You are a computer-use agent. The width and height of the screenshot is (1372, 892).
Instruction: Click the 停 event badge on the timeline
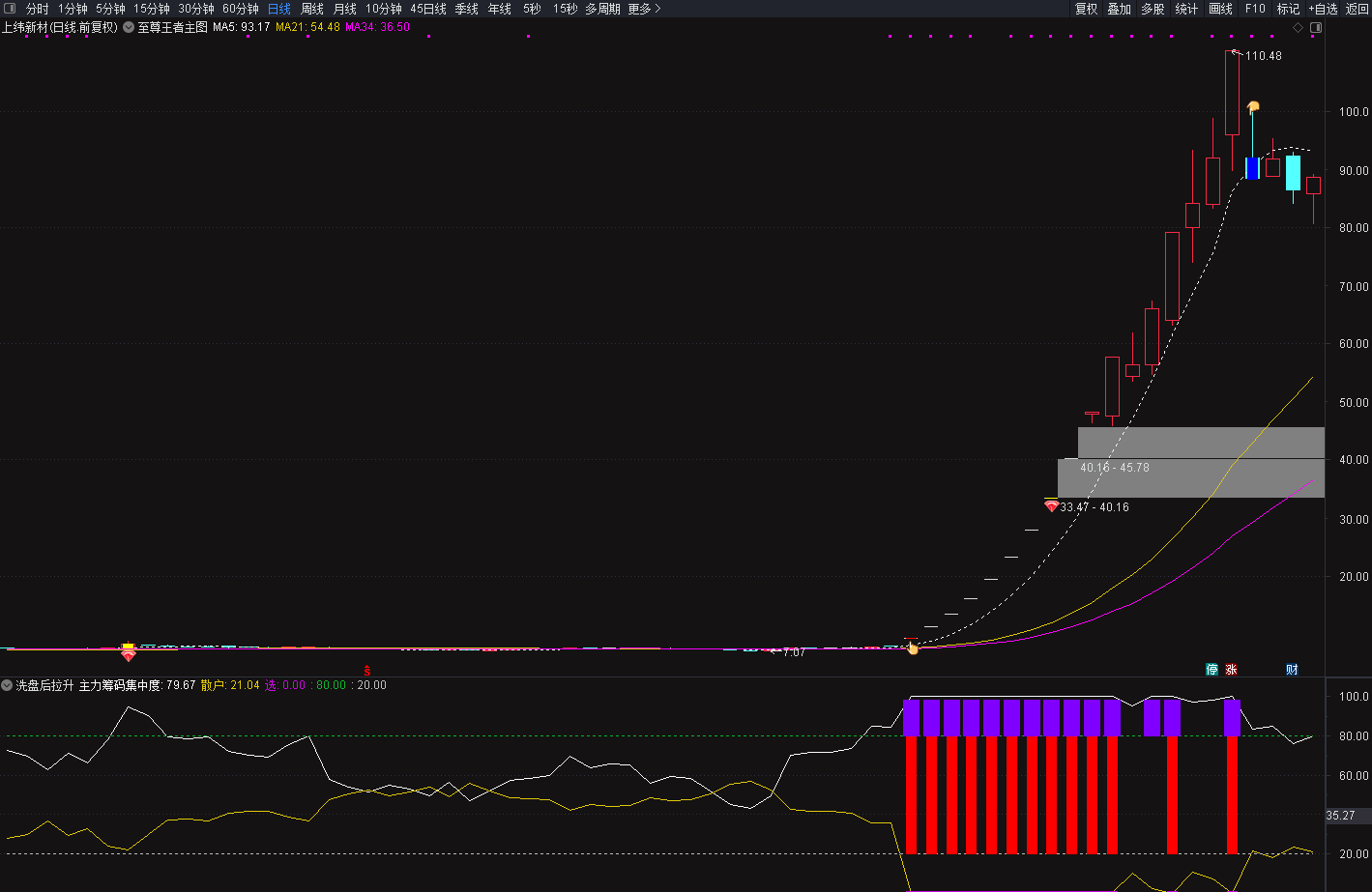[1211, 669]
